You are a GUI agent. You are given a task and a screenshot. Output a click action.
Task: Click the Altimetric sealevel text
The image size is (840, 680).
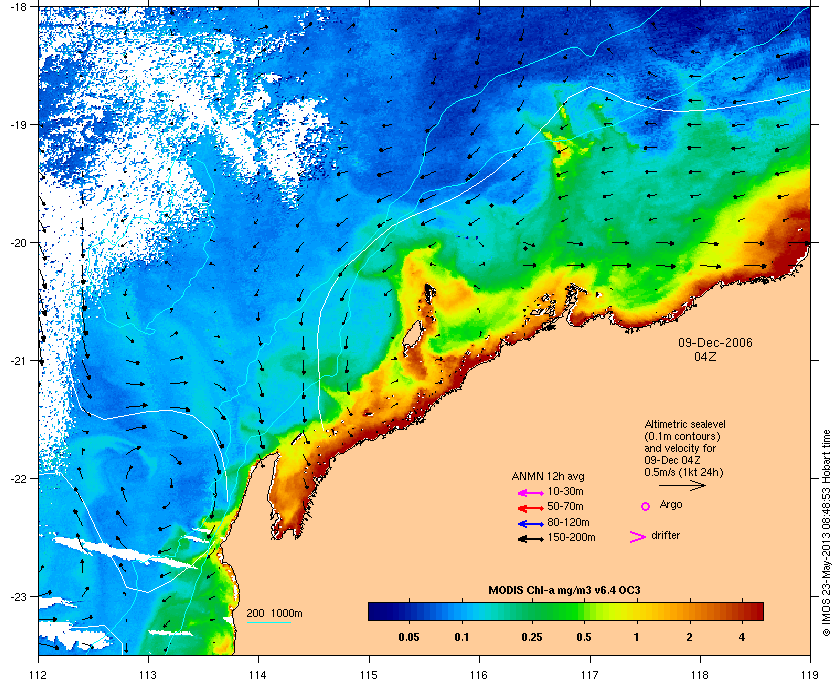pos(685,424)
